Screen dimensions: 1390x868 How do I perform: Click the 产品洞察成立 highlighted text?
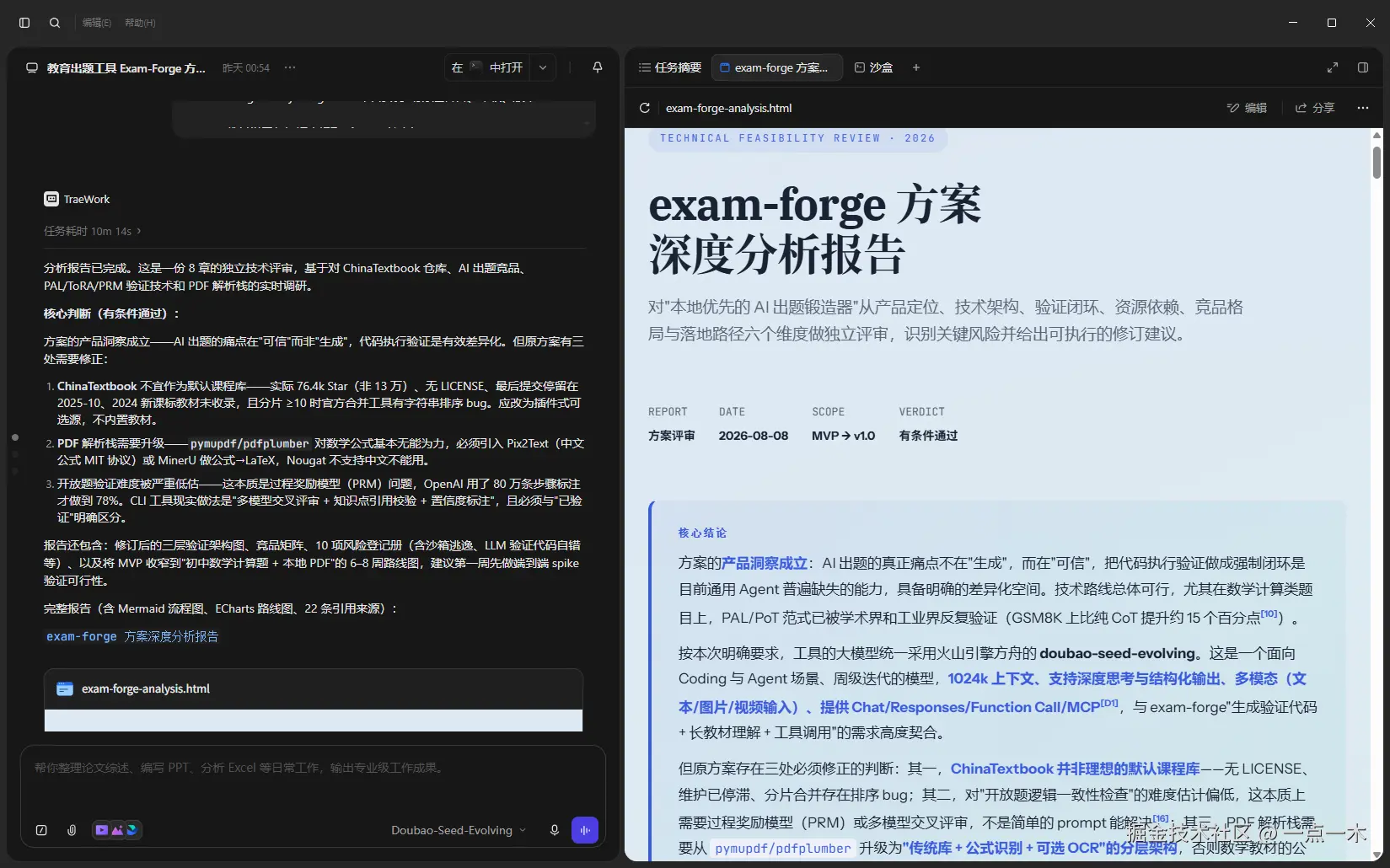(765, 563)
